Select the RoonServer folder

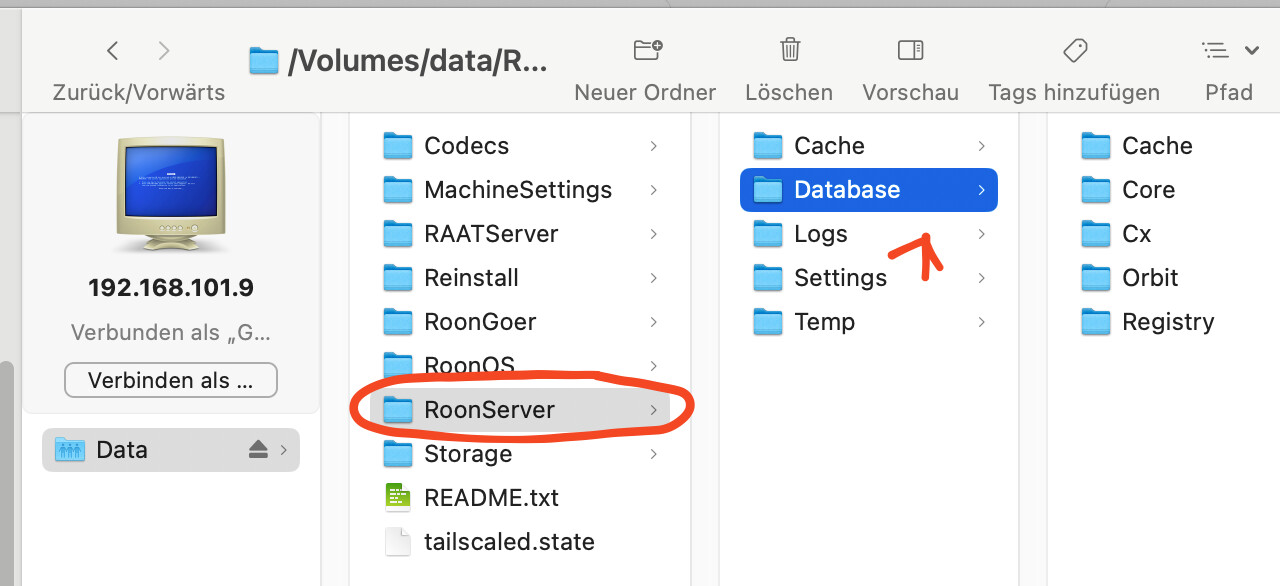click(x=489, y=410)
